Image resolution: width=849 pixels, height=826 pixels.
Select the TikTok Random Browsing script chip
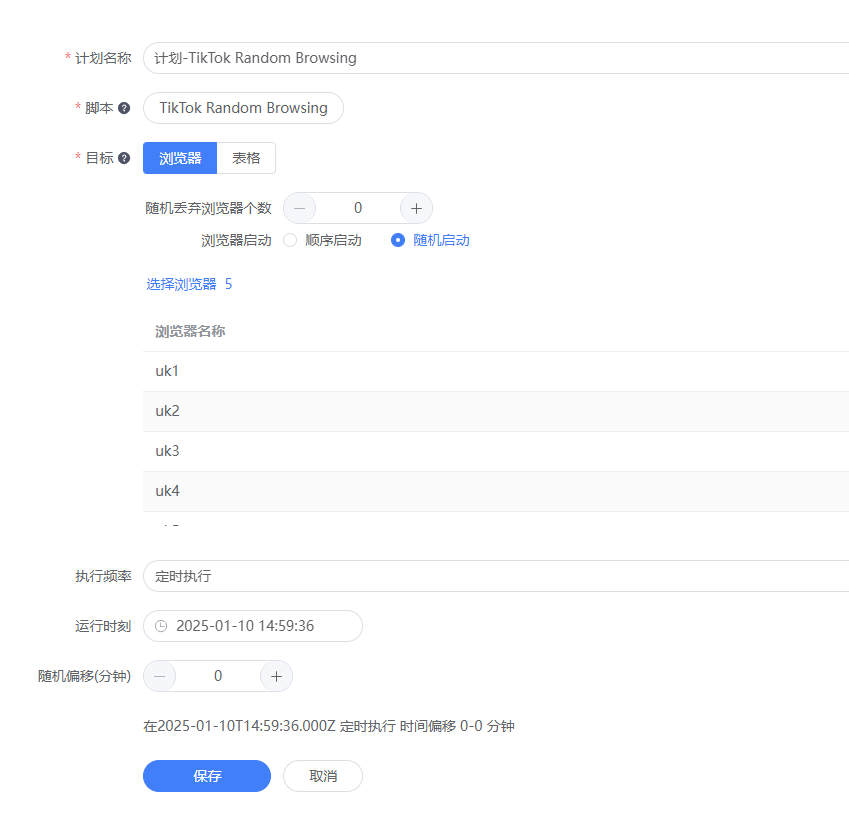pos(243,108)
